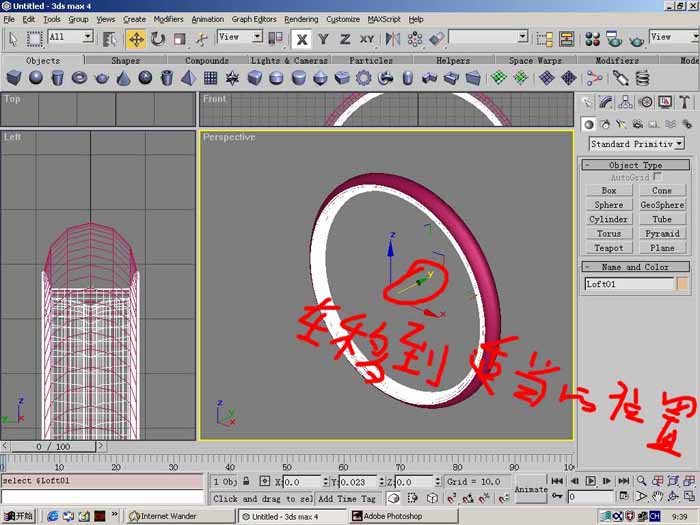Open Select by Name dialog icon
700x525 pixels.
[109, 39]
